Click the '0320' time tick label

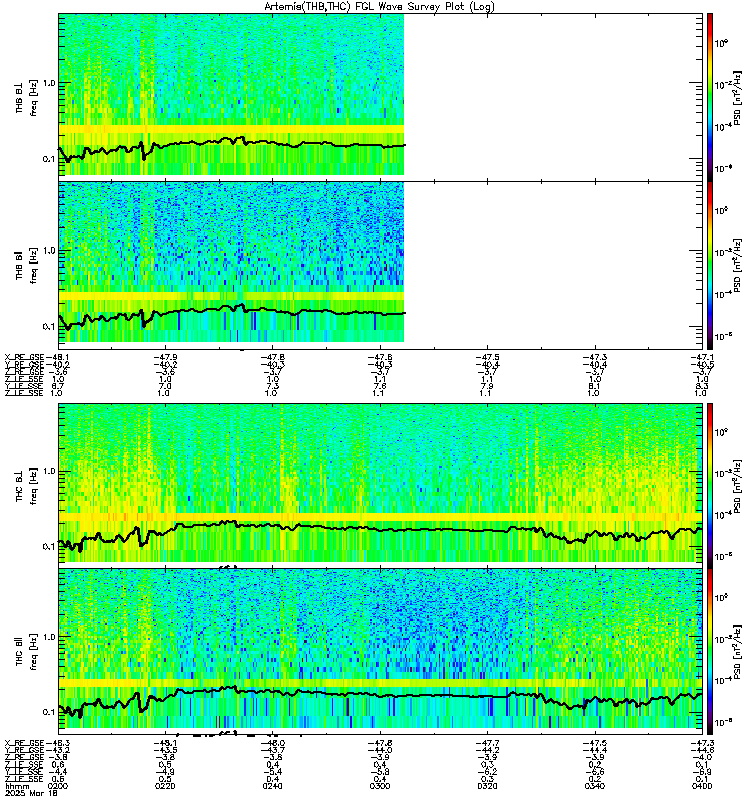487,786
